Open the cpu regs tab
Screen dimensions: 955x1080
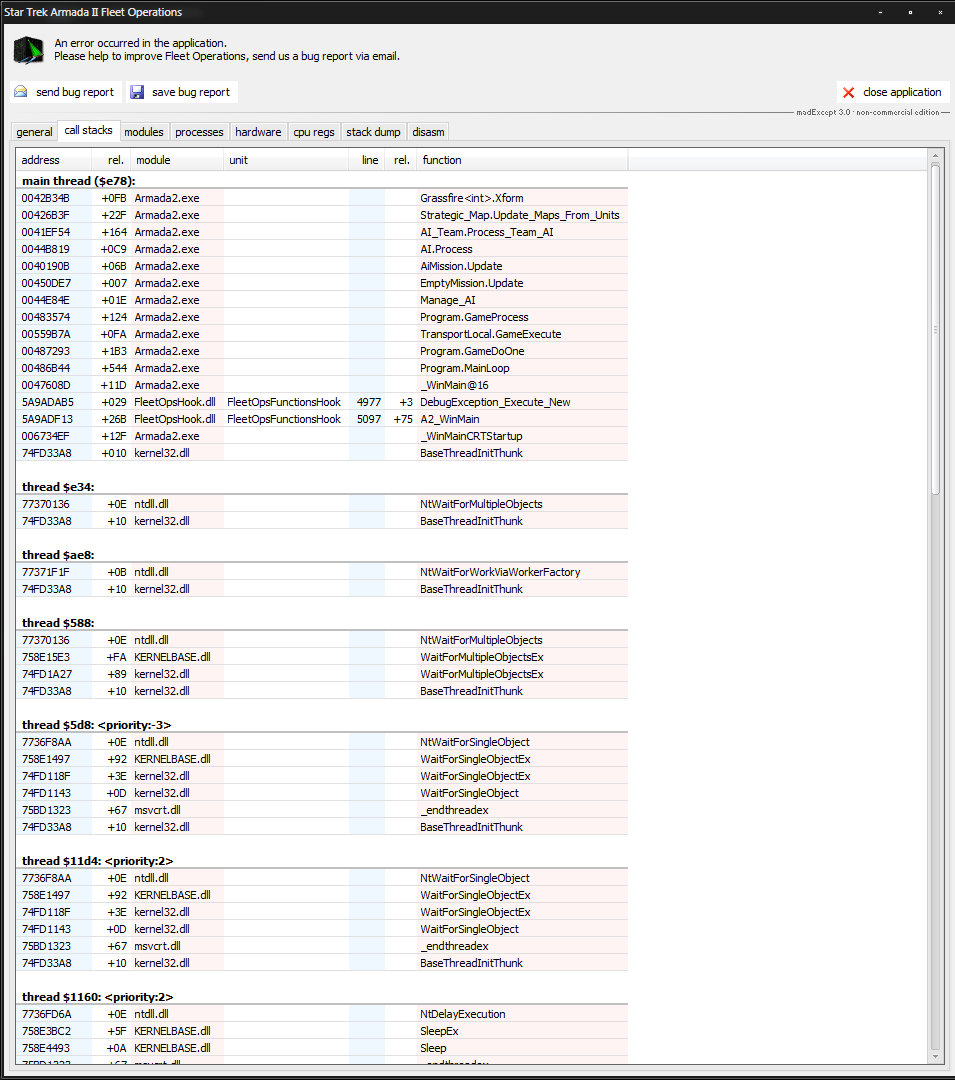tap(314, 132)
